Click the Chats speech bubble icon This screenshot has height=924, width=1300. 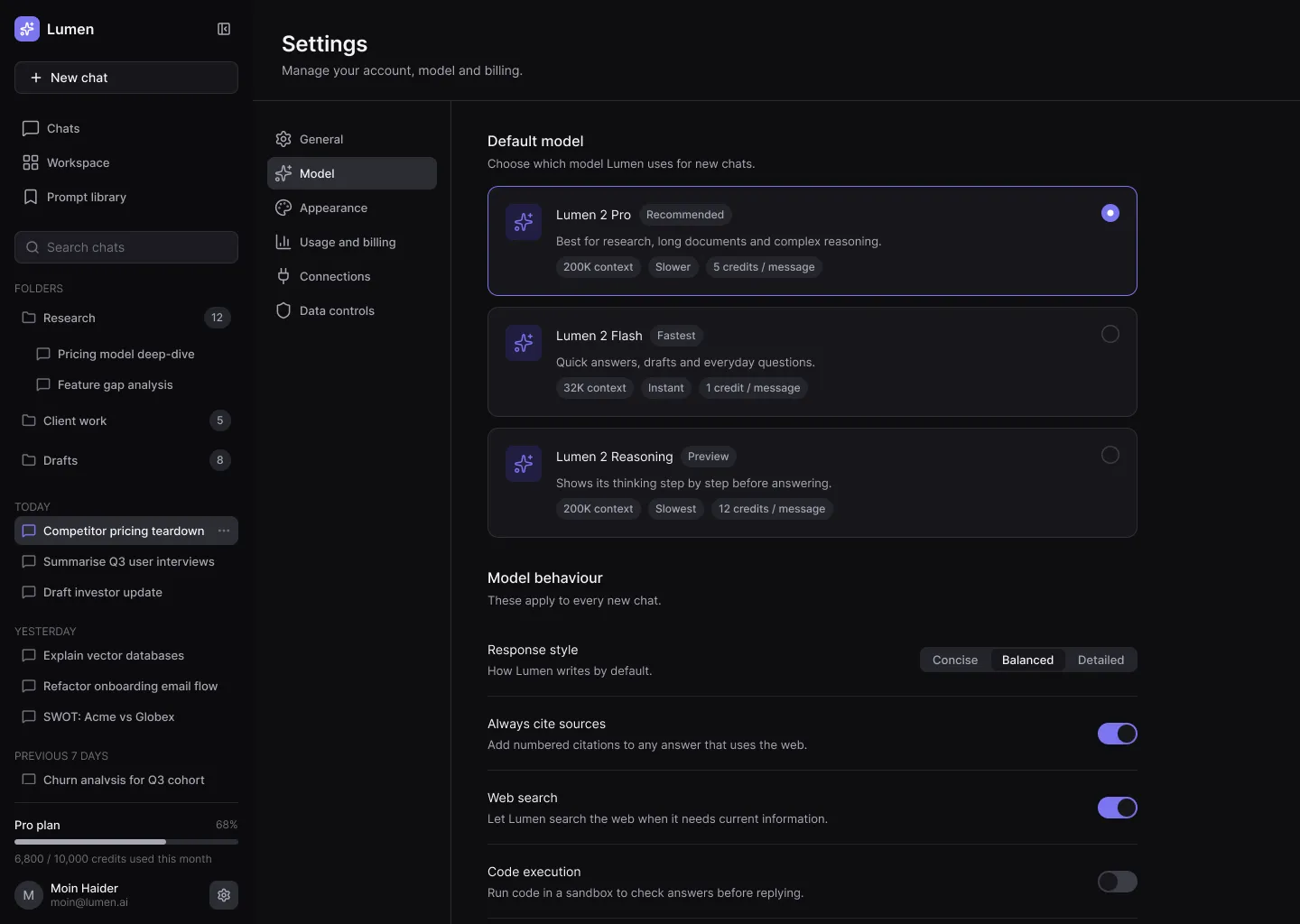tap(31, 128)
